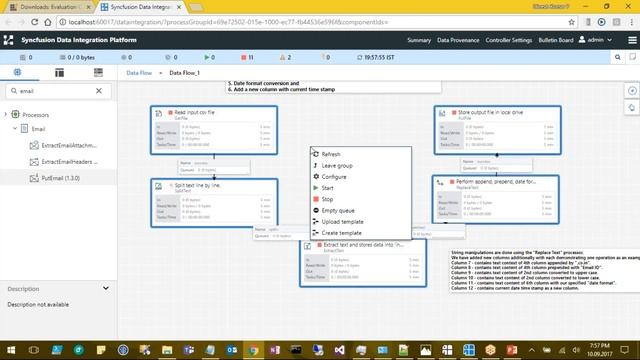Bookmark this page with the star
The width and height of the screenshot is (640, 360).
tap(571, 22)
